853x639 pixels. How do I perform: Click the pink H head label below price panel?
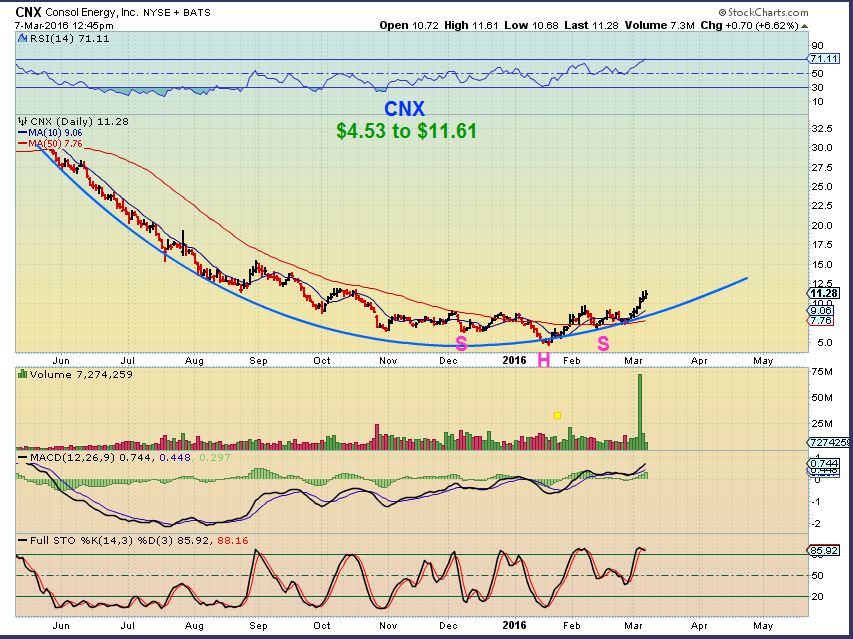click(x=543, y=360)
